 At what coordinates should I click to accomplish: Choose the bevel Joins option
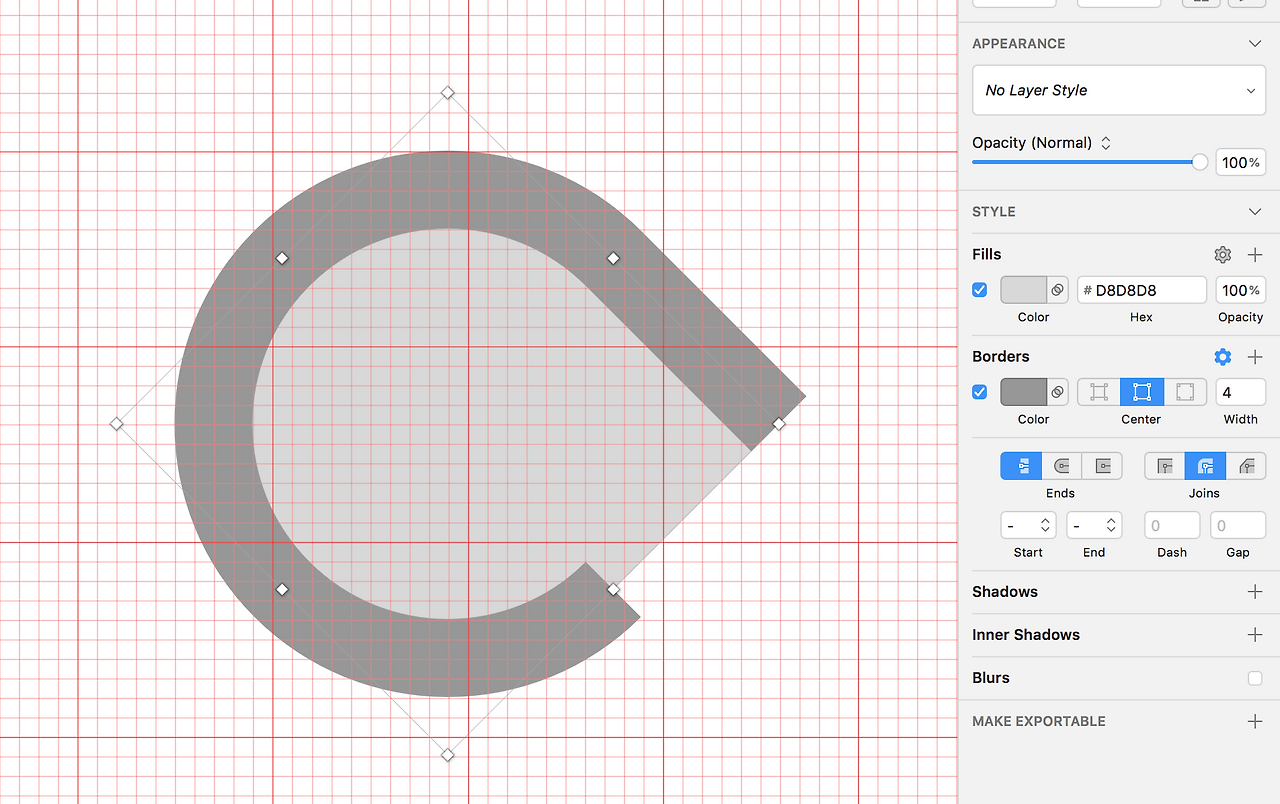1246,466
